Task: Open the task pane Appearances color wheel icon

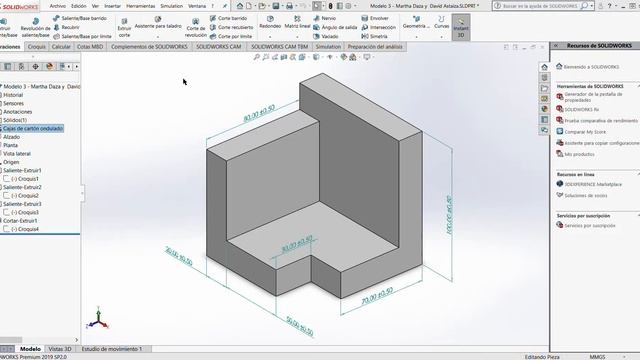Action: pos(544,109)
